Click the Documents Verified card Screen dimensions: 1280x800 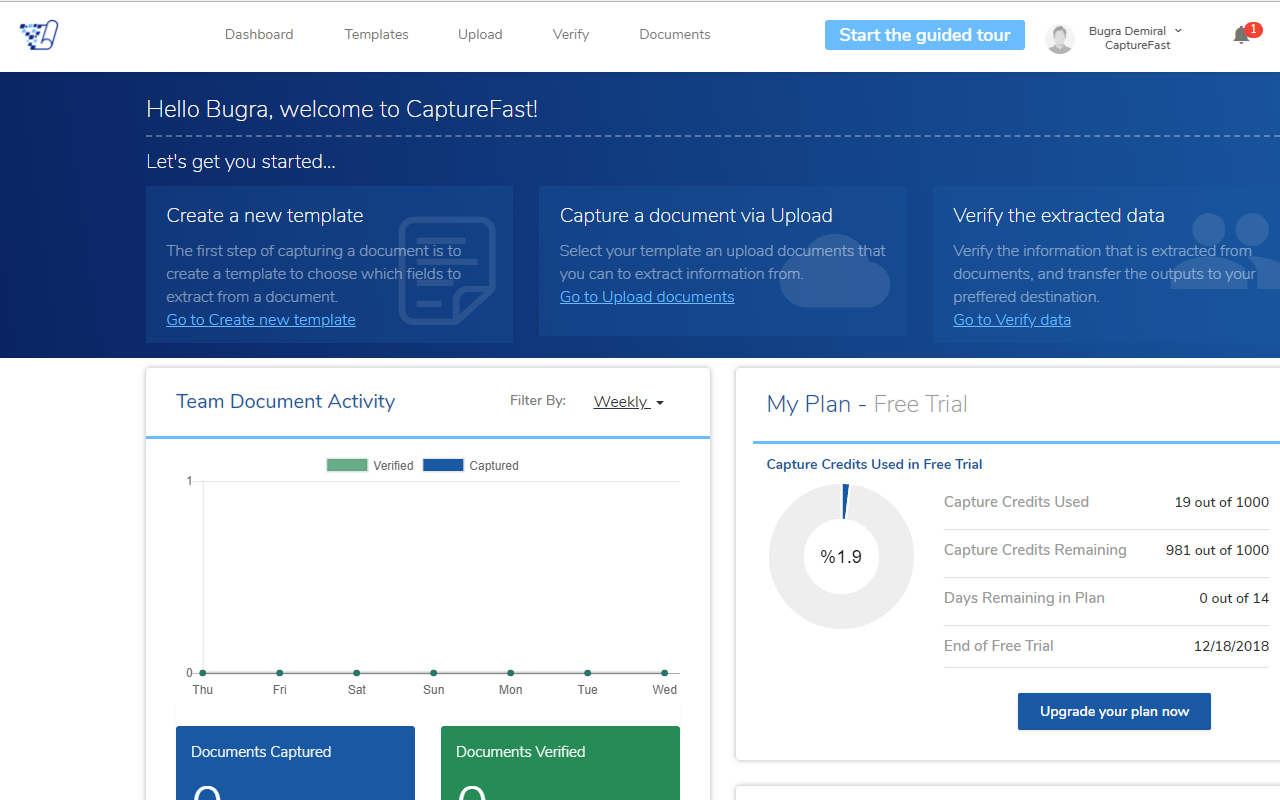pyautogui.click(x=560, y=763)
